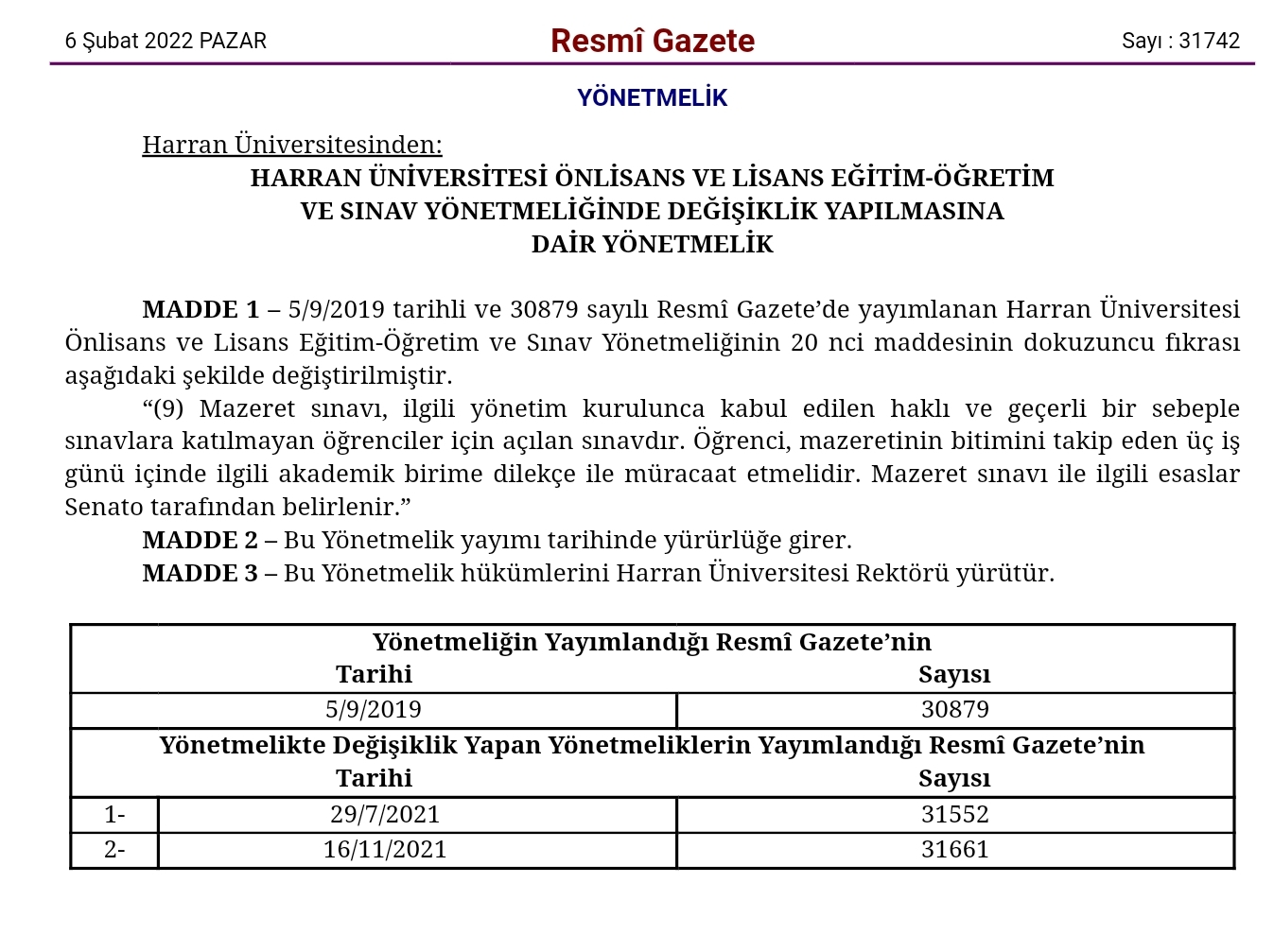Select the date 6 Şubat 2022 PAZAR
Screen dimensions: 1274x952
click(x=166, y=41)
